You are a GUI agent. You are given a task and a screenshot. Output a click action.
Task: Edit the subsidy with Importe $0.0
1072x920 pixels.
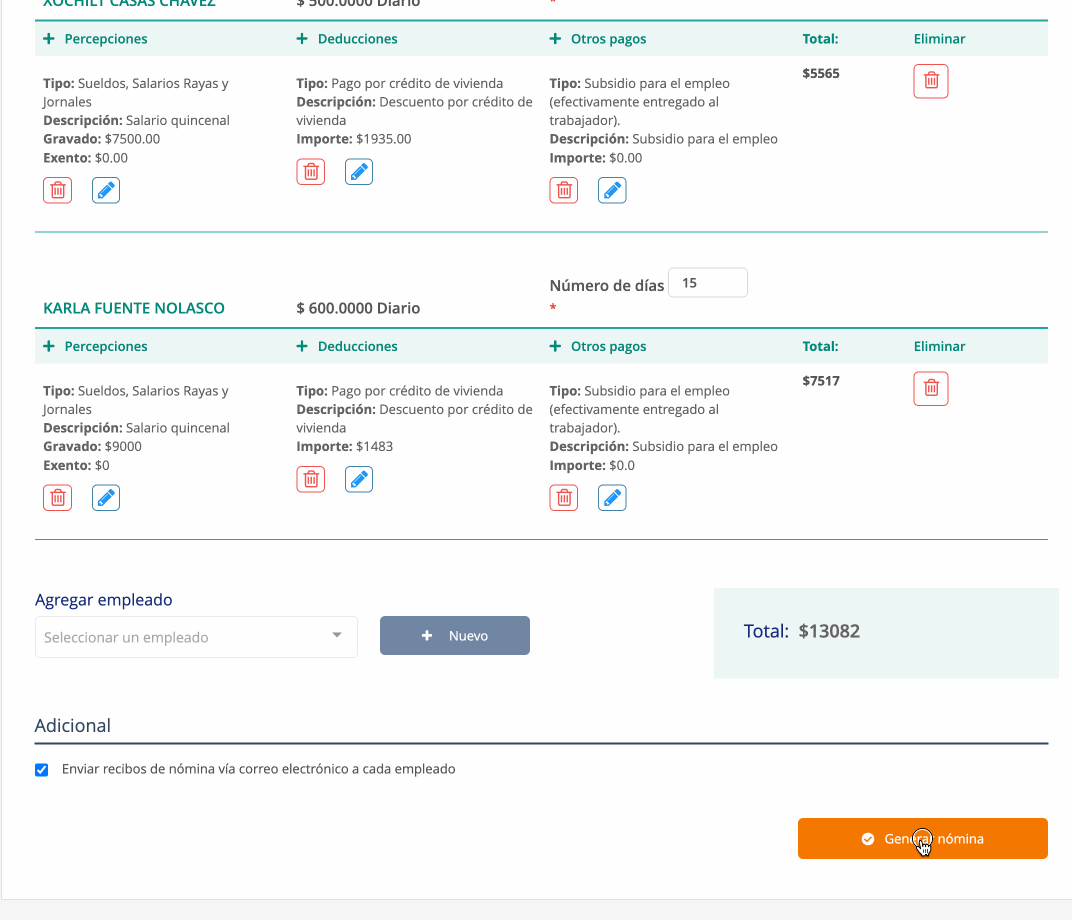click(x=612, y=498)
